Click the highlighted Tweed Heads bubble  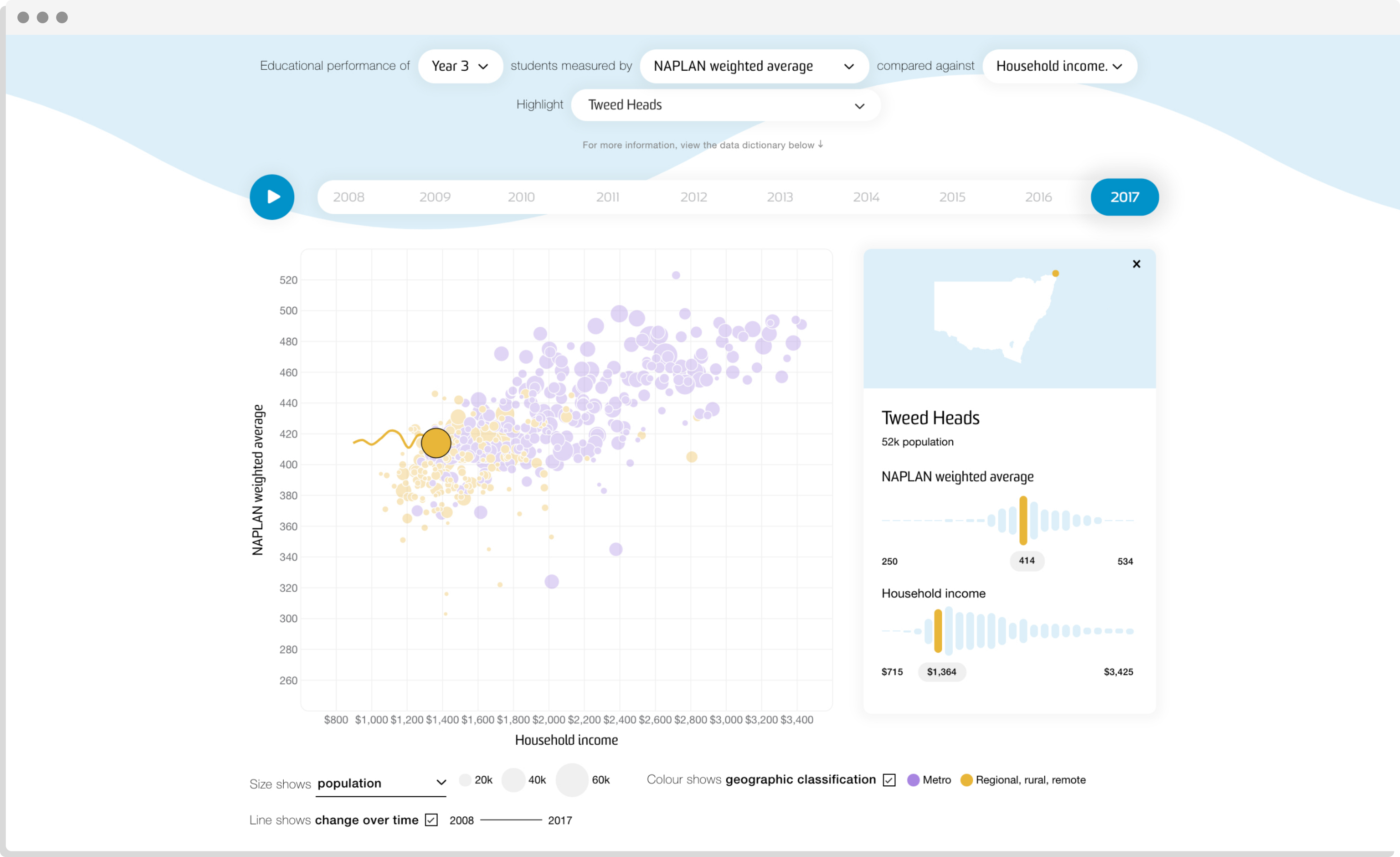click(x=436, y=443)
